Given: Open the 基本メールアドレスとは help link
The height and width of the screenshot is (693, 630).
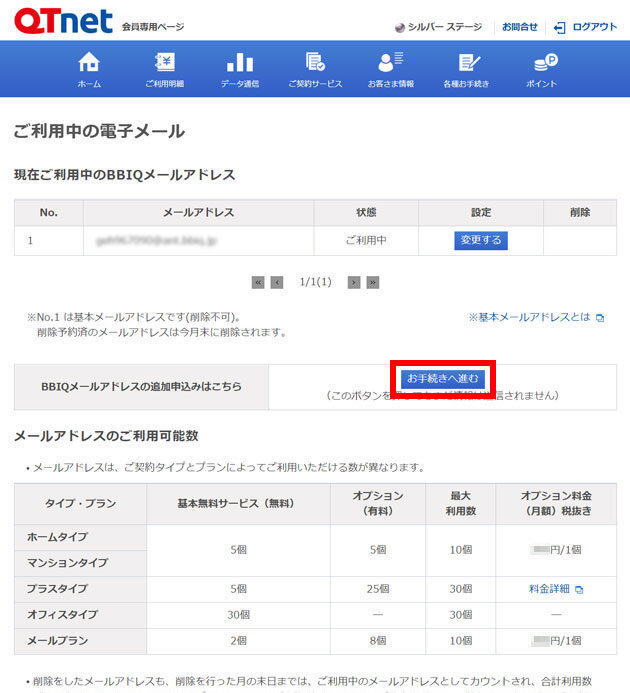Looking at the screenshot, I should coord(536,317).
